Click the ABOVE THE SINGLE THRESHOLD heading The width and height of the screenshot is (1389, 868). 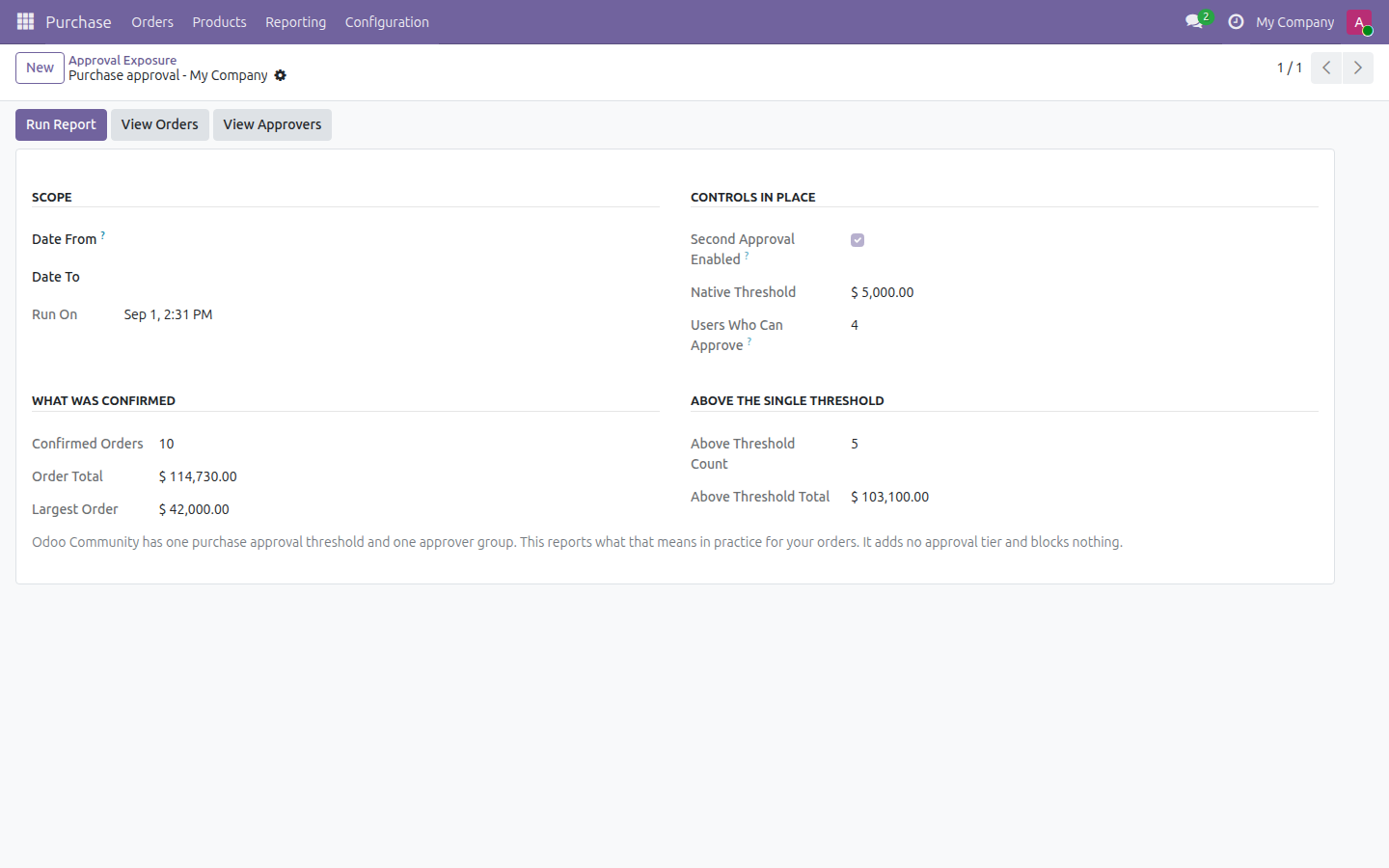coord(787,400)
